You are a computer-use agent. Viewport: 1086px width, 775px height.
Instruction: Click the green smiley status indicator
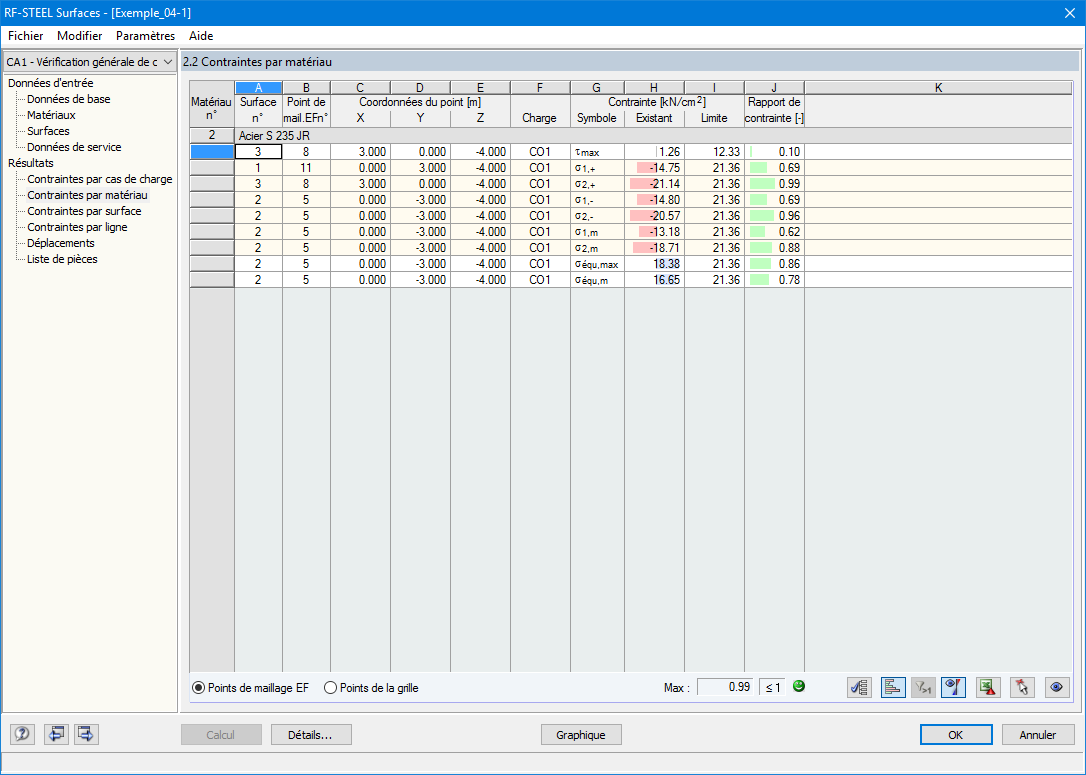click(x=799, y=687)
